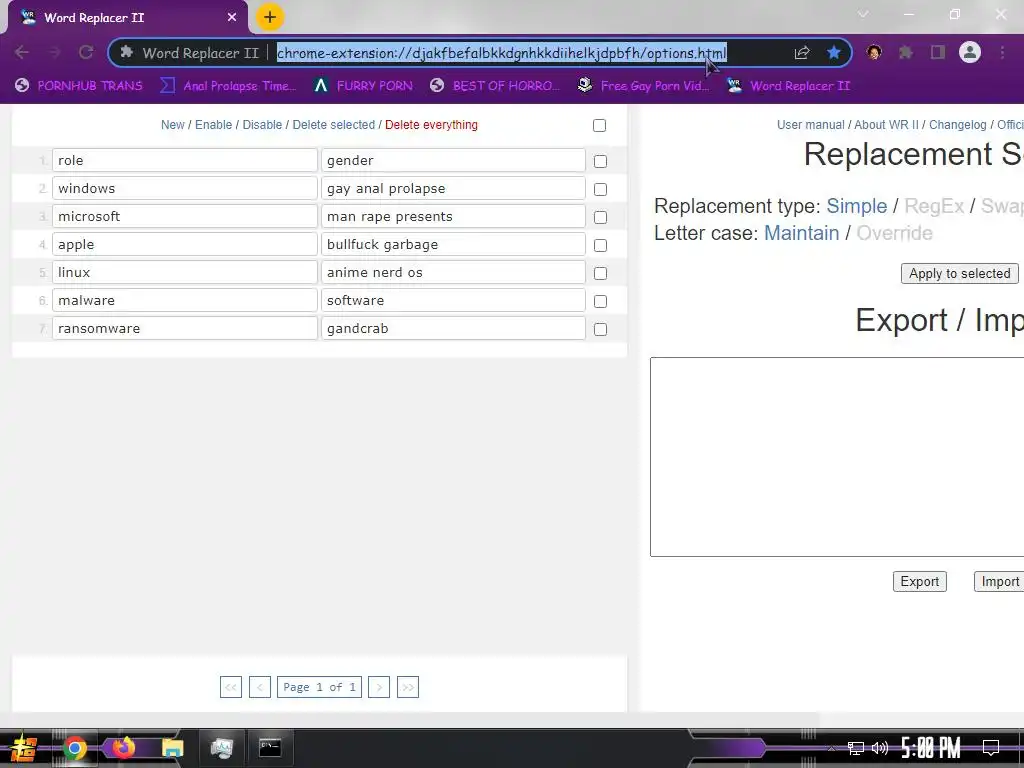Click the Disable link

pos(263,125)
